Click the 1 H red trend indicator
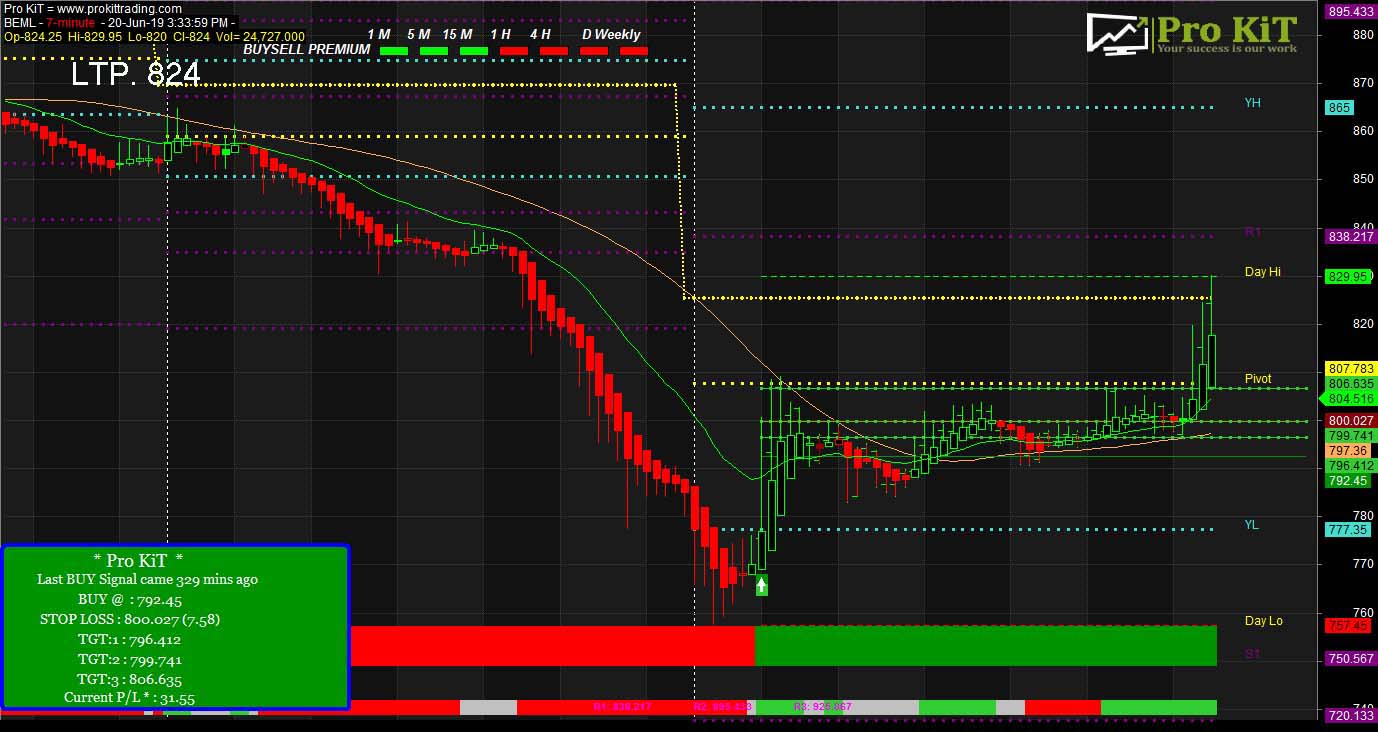1378x732 pixels. tap(513, 50)
